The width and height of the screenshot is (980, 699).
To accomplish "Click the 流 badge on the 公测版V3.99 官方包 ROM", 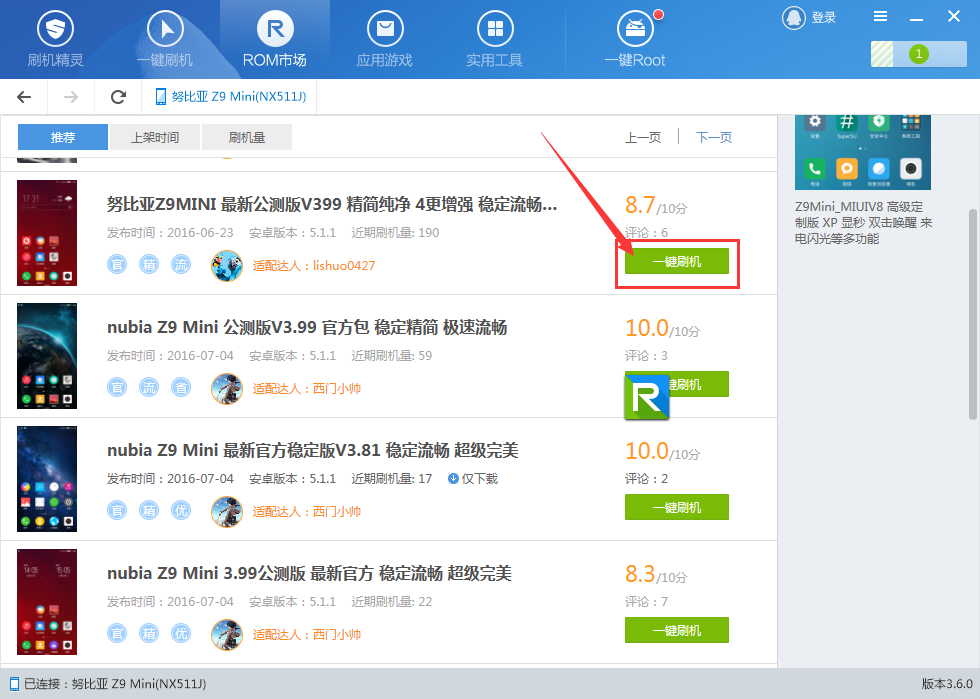I will click(149, 388).
